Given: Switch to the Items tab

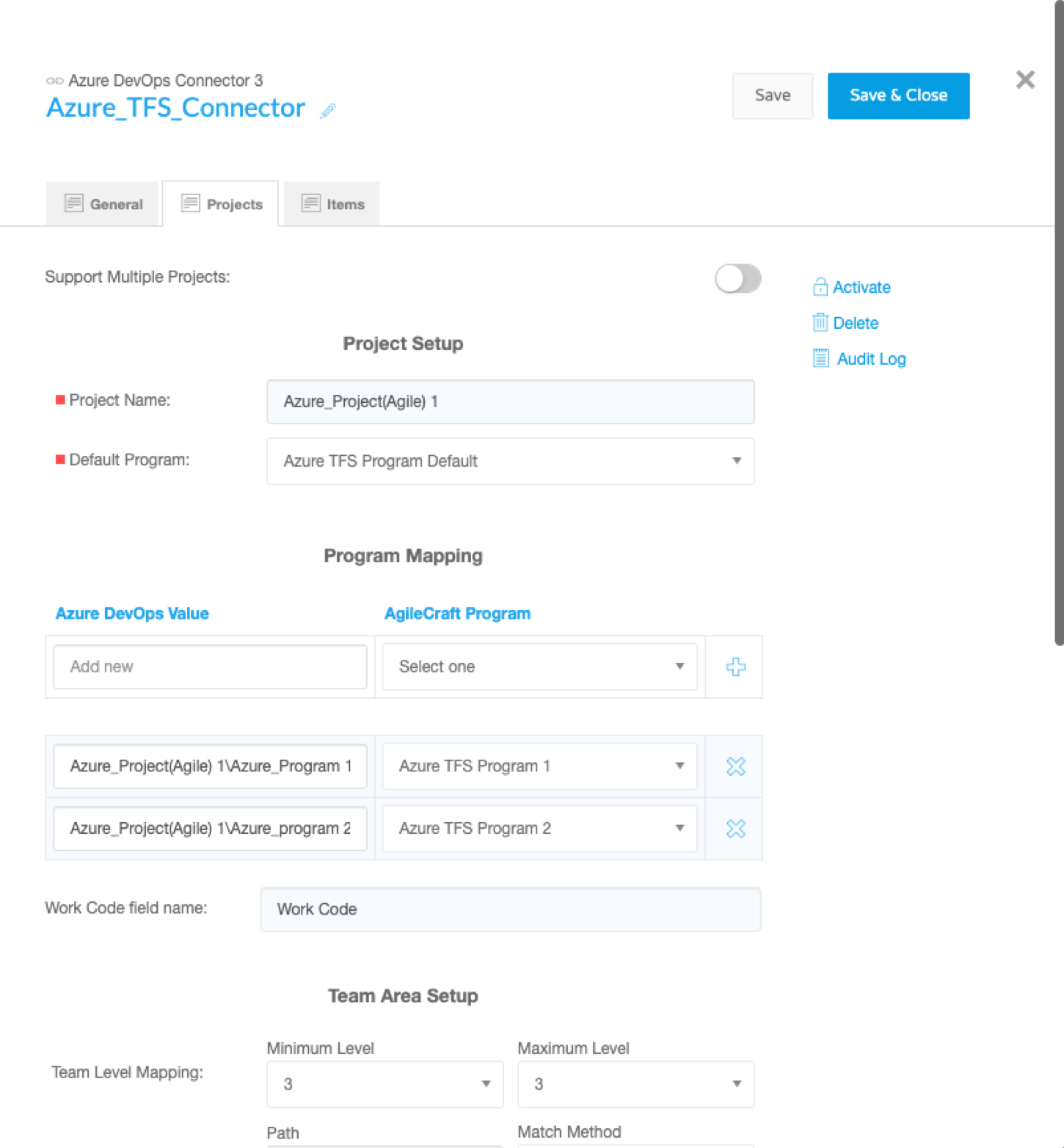Looking at the screenshot, I should pyautogui.click(x=332, y=204).
